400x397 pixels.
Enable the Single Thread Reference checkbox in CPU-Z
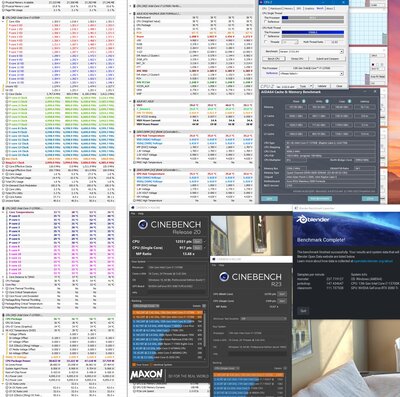pos(266,21)
